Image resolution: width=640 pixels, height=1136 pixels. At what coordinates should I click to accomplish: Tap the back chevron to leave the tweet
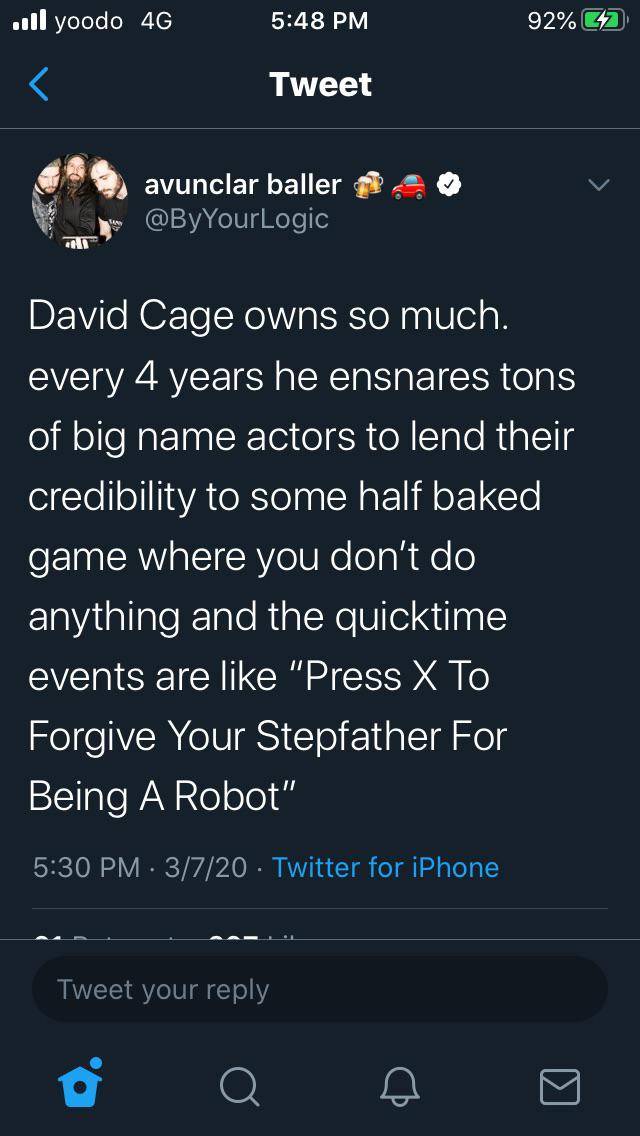tap(36, 84)
